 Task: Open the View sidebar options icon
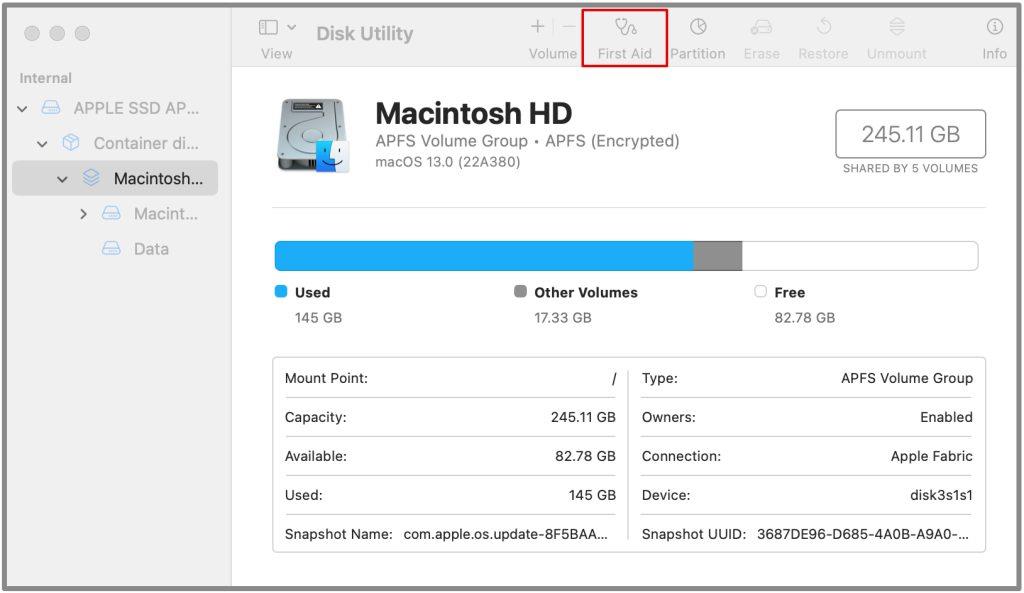[x=268, y=27]
